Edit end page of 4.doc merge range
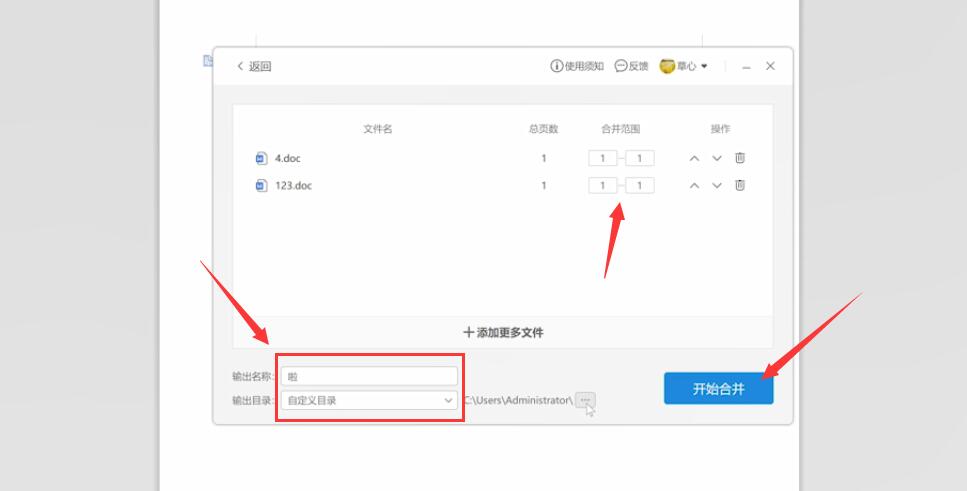 coord(640,159)
